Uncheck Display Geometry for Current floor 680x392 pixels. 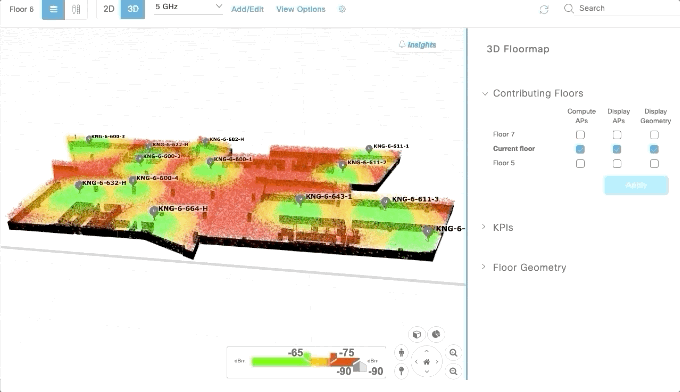point(654,149)
